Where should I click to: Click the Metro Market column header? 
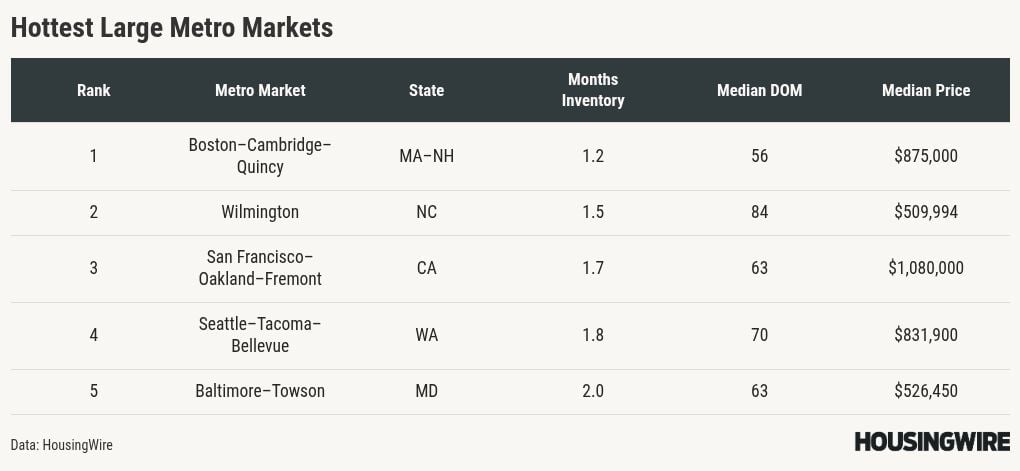tap(260, 90)
